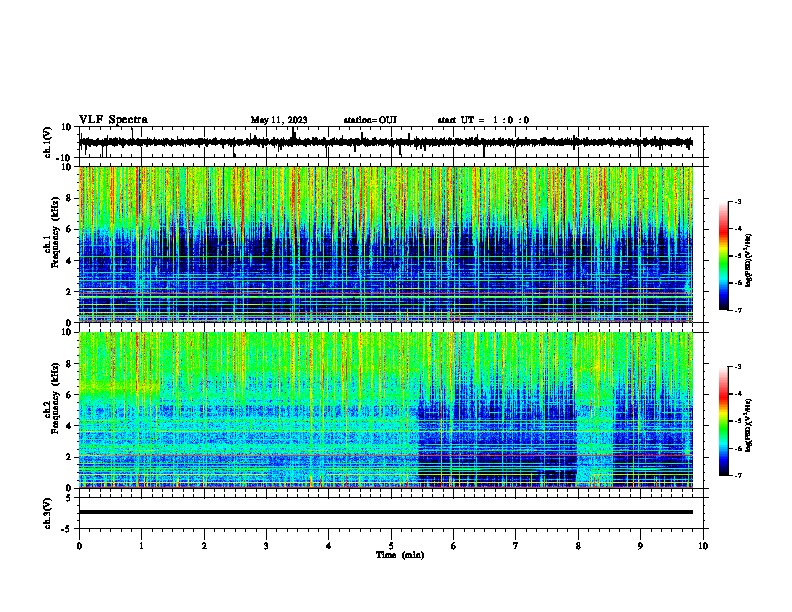Image resolution: width=792 pixels, height=612 pixels.
Task: Click time axis tick label "5"
Action: click(x=391, y=546)
